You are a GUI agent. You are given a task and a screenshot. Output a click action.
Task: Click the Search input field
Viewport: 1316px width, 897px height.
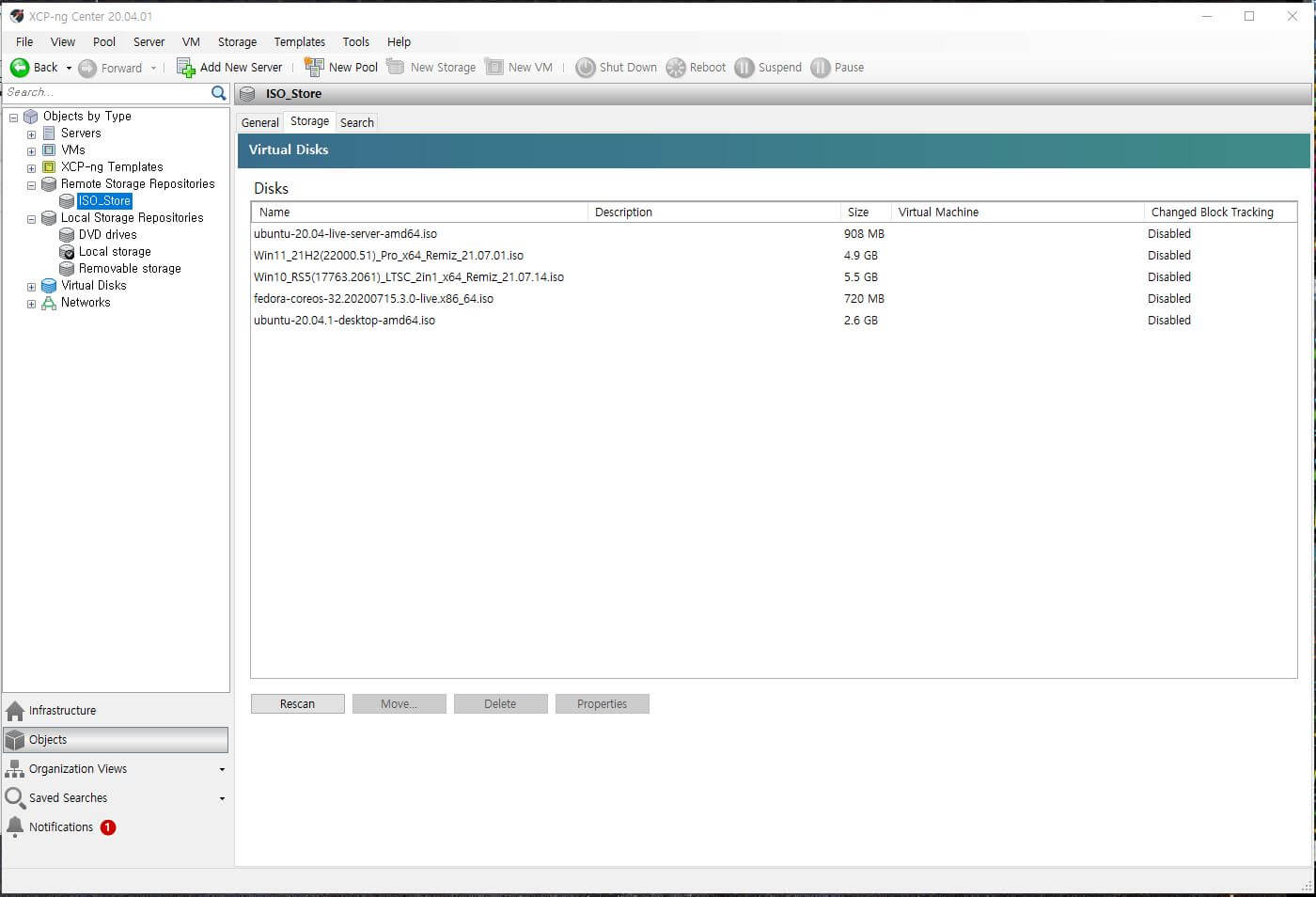pyautogui.click(x=106, y=93)
